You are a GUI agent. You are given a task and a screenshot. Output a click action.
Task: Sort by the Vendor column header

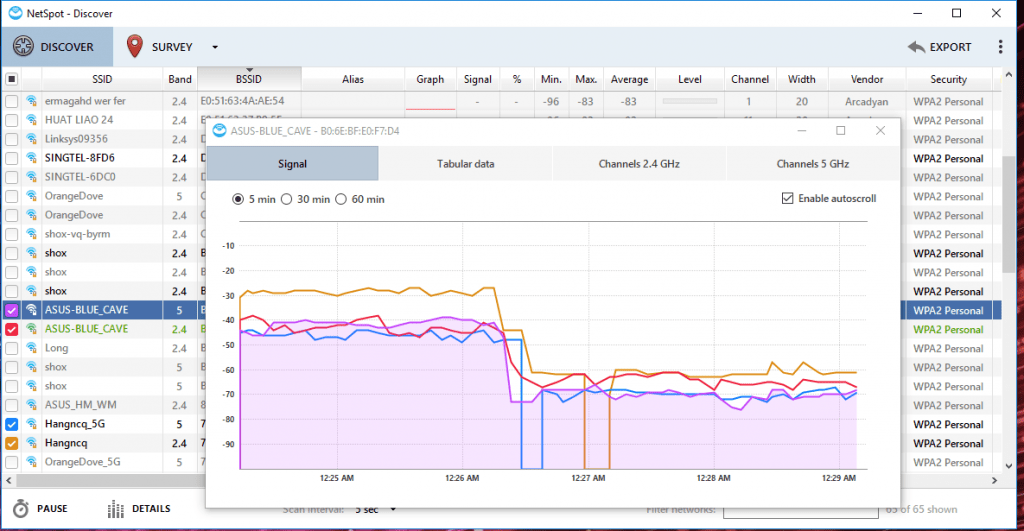click(x=867, y=79)
